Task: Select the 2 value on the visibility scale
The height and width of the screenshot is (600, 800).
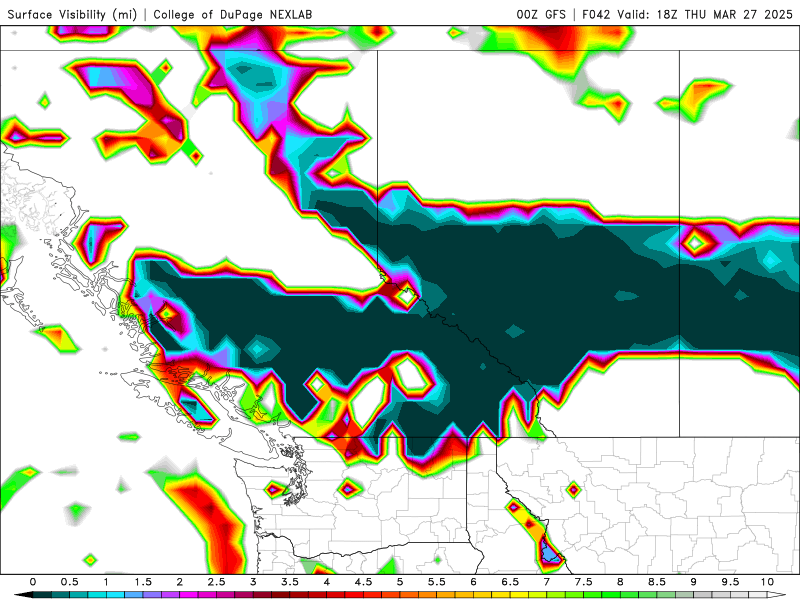Action: [x=180, y=582]
